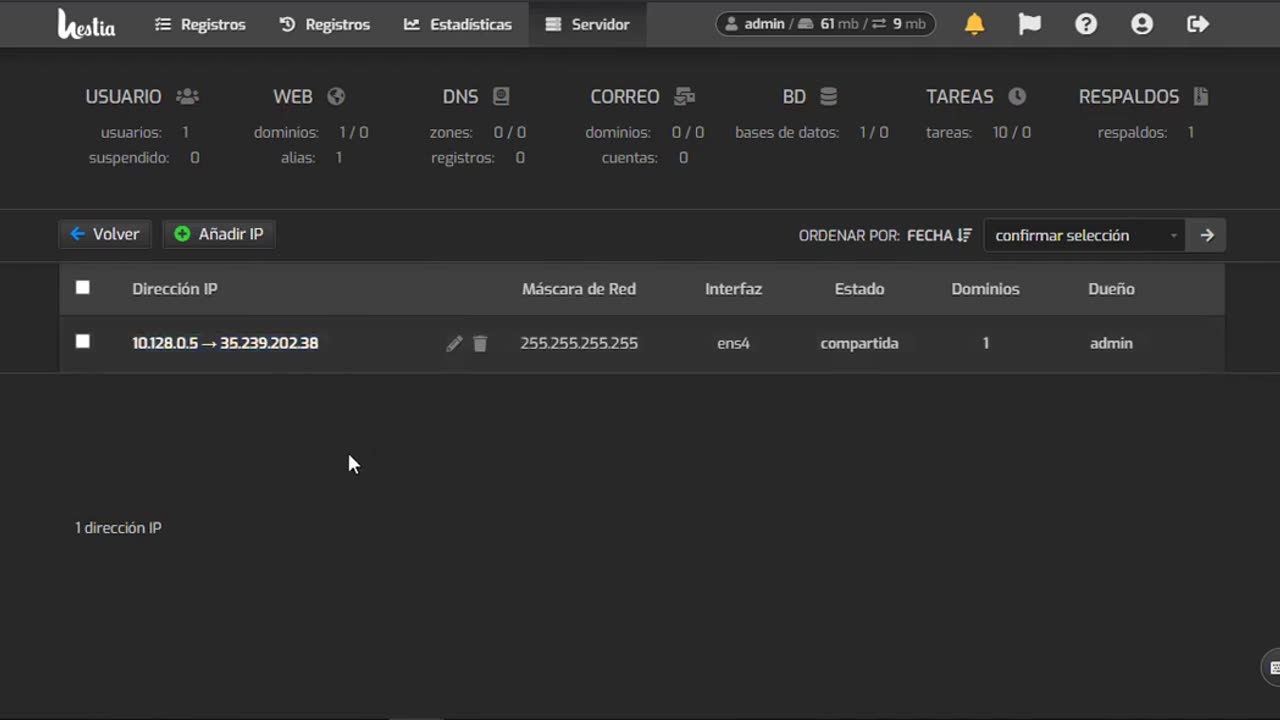
Task: Click 'respaldos:' count under RESPALDOS
Action: [1145, 132]
